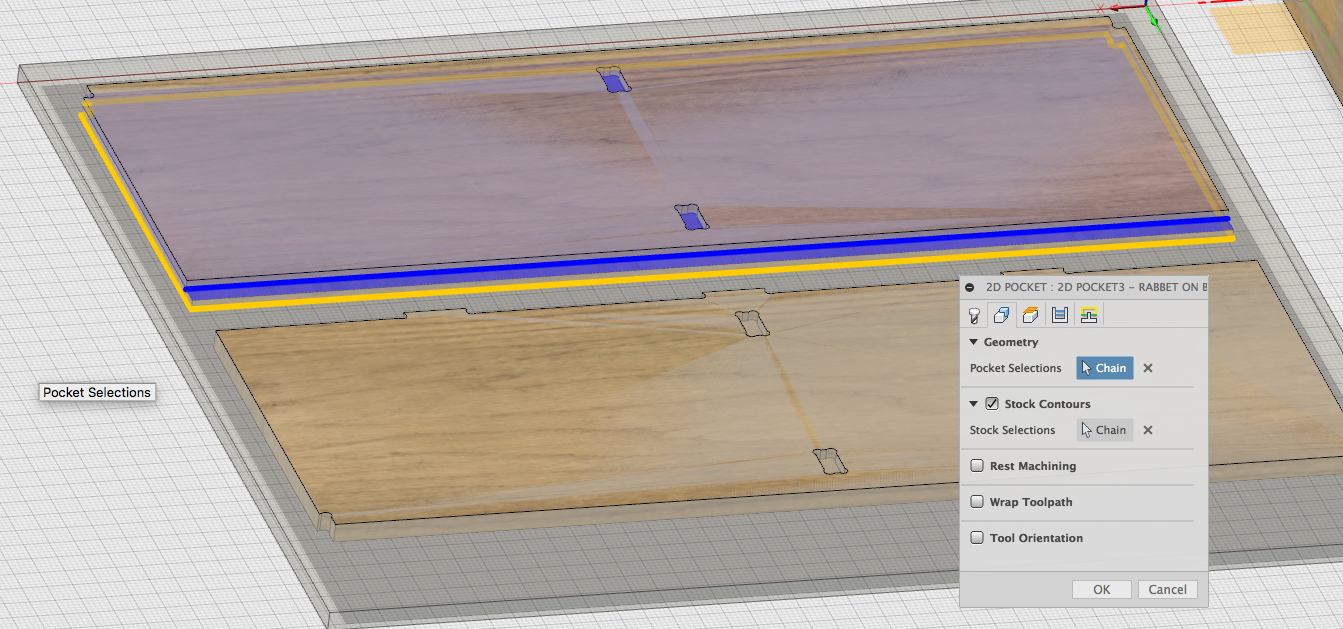Uncheck the Stock Contours checkbox
The height and width of the screenshot is (629, 1343).
(991, 404)
